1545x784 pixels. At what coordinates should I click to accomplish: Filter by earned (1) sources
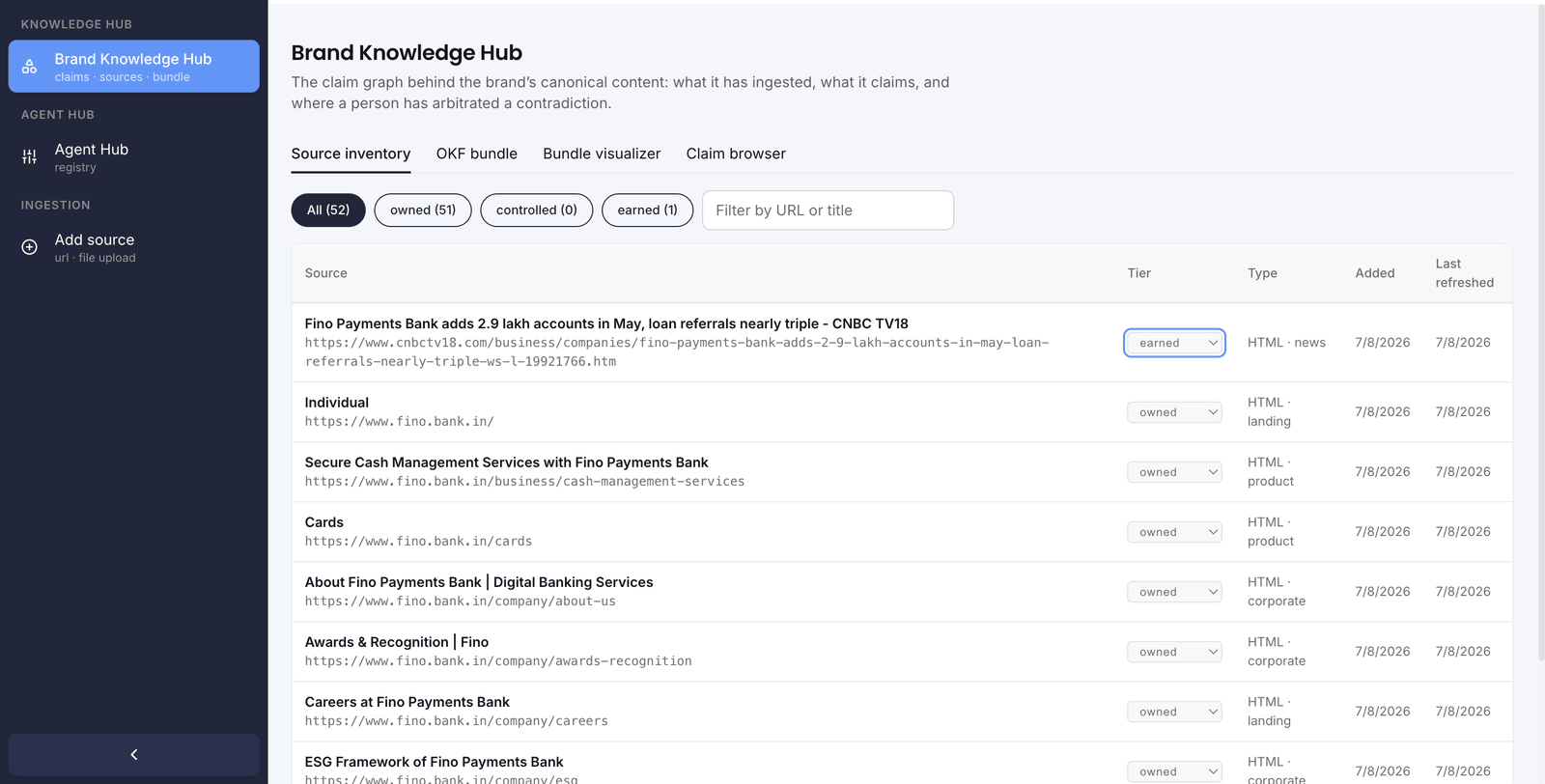[x=648, y=210]
